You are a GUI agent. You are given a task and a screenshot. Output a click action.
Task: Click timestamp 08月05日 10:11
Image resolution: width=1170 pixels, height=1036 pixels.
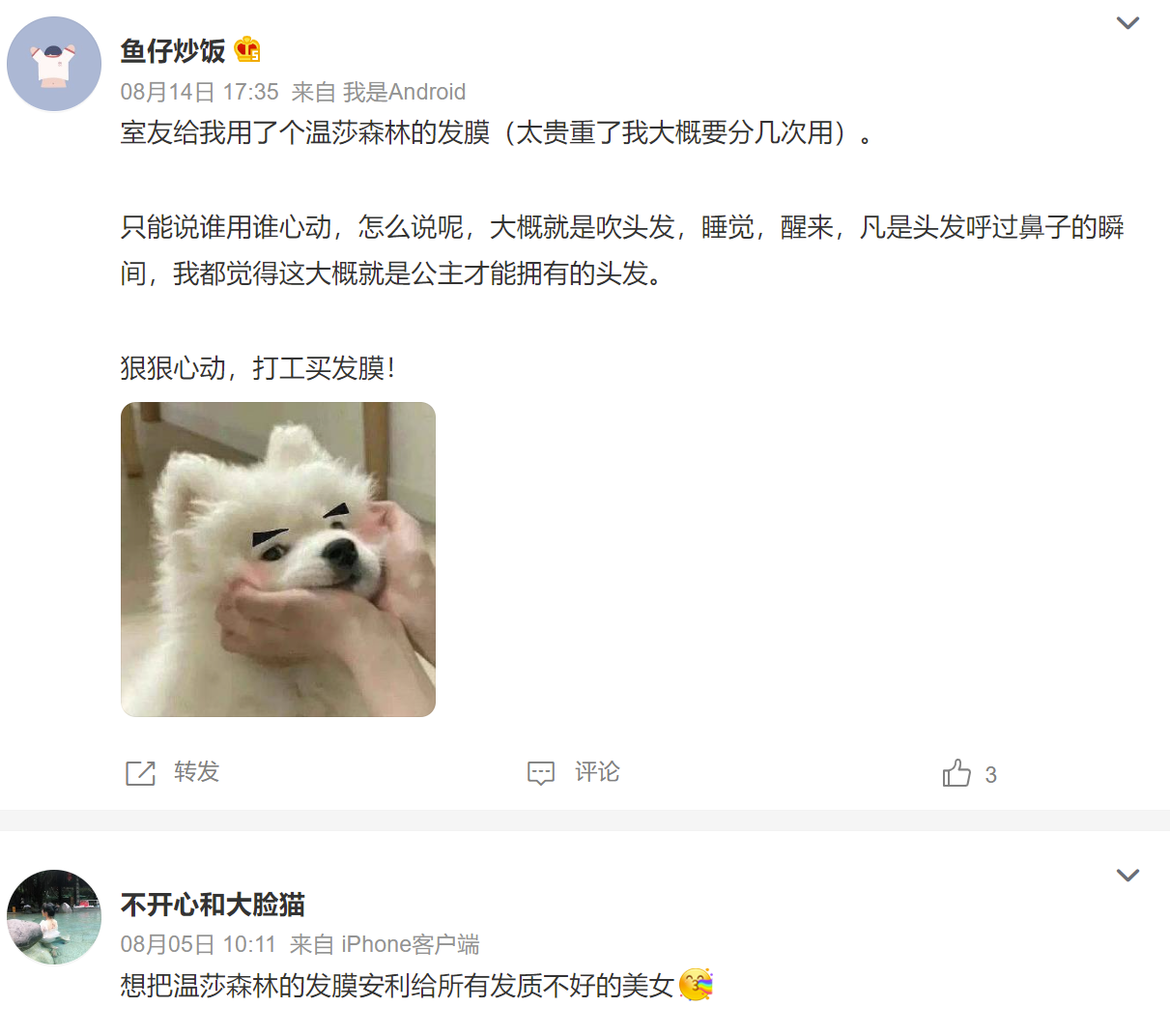(198, 944)
